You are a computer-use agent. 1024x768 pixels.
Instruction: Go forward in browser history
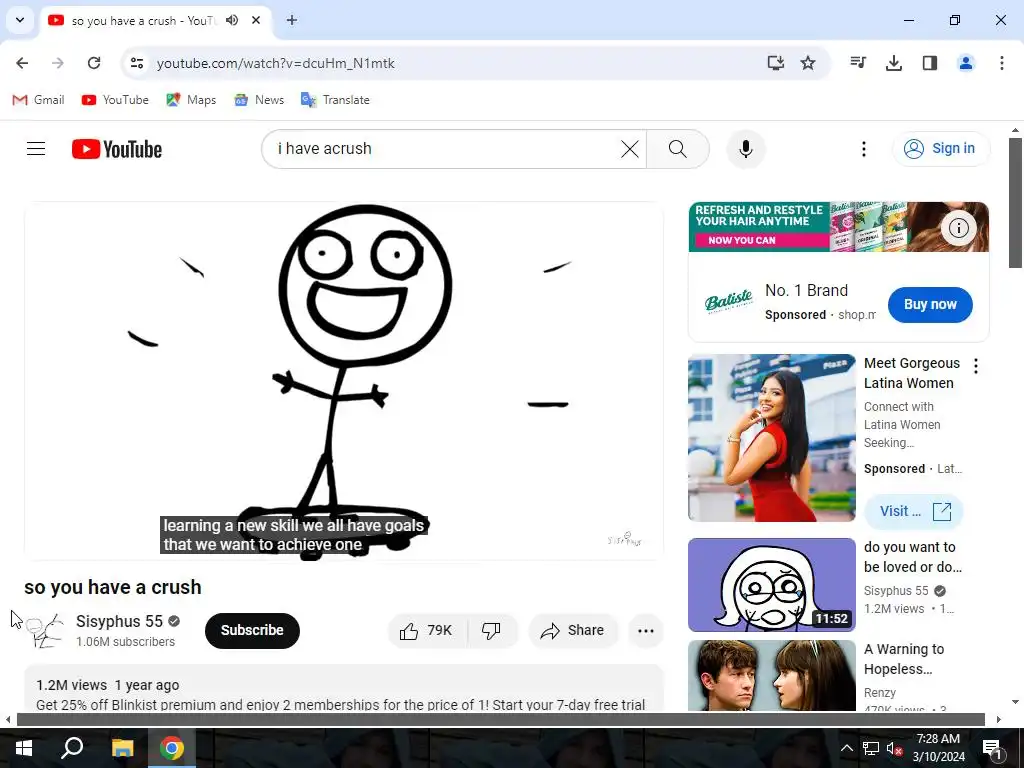[x=58, y=63]
